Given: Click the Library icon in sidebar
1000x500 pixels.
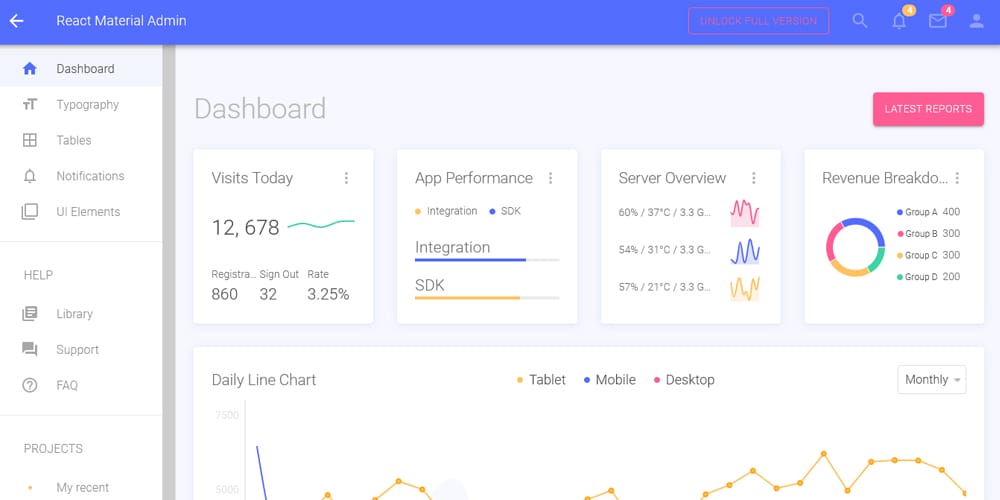Looking at the screenshot, I should [x=29, y=314].
